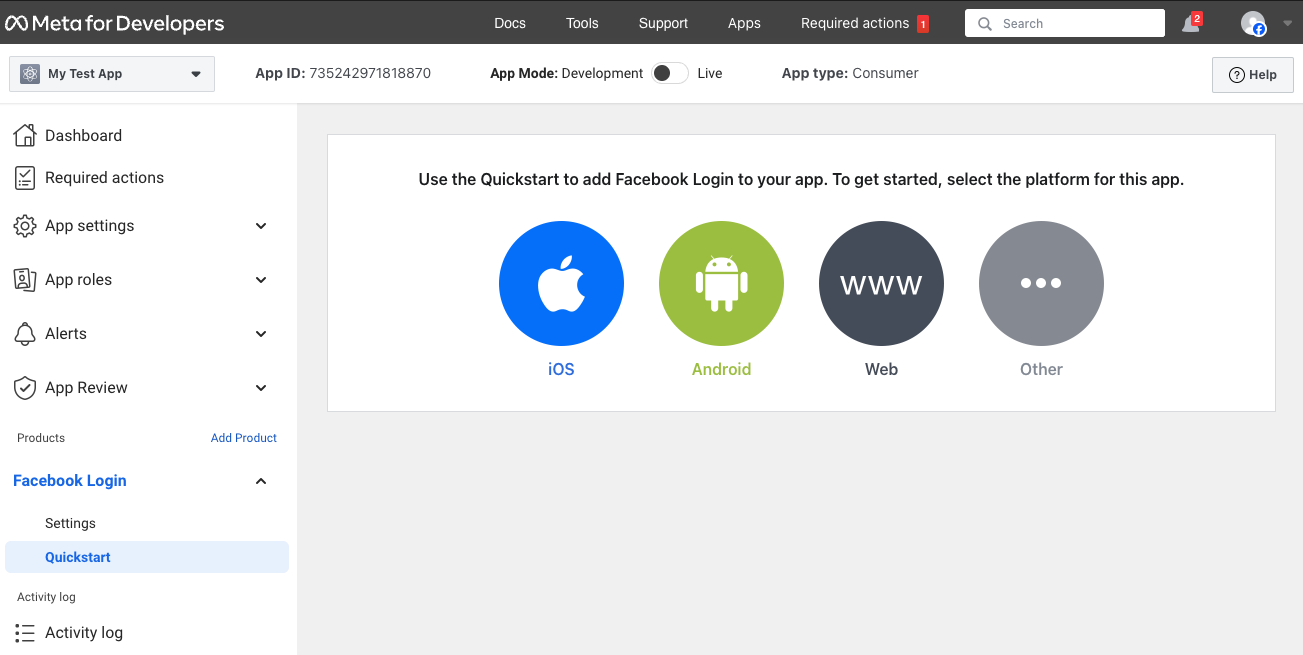The height and width of the screenshot is (655, 1303).
Task: Click the Dashboard house icon
Action: 25,135
